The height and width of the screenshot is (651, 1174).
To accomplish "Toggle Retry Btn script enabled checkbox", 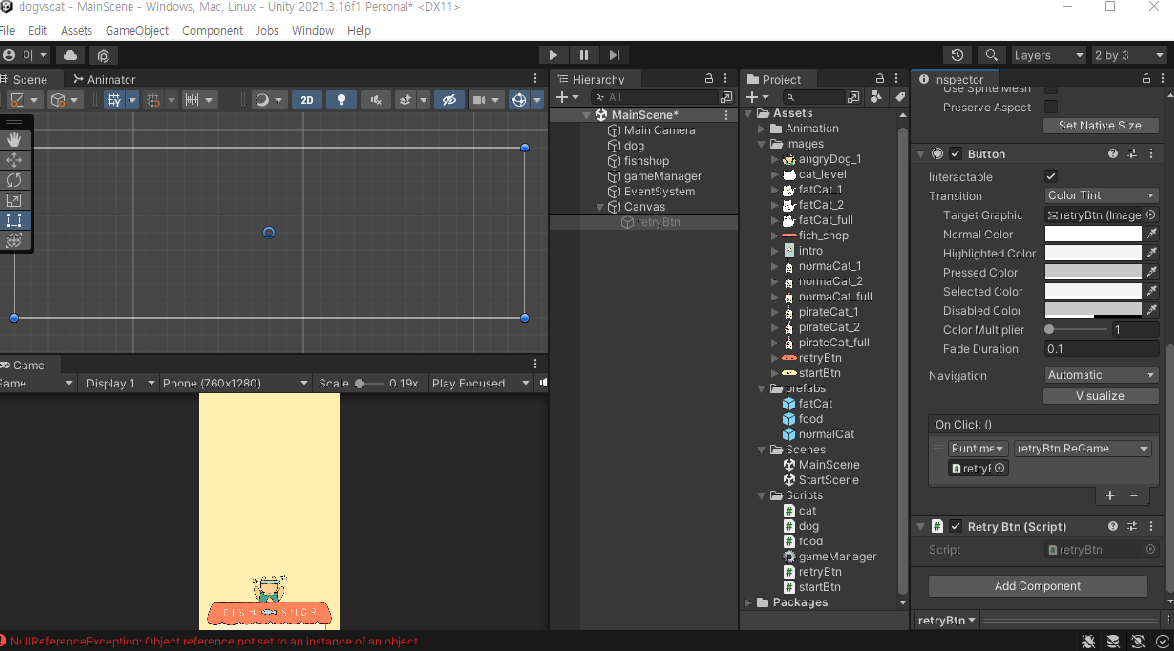I will tap(955, 527).
